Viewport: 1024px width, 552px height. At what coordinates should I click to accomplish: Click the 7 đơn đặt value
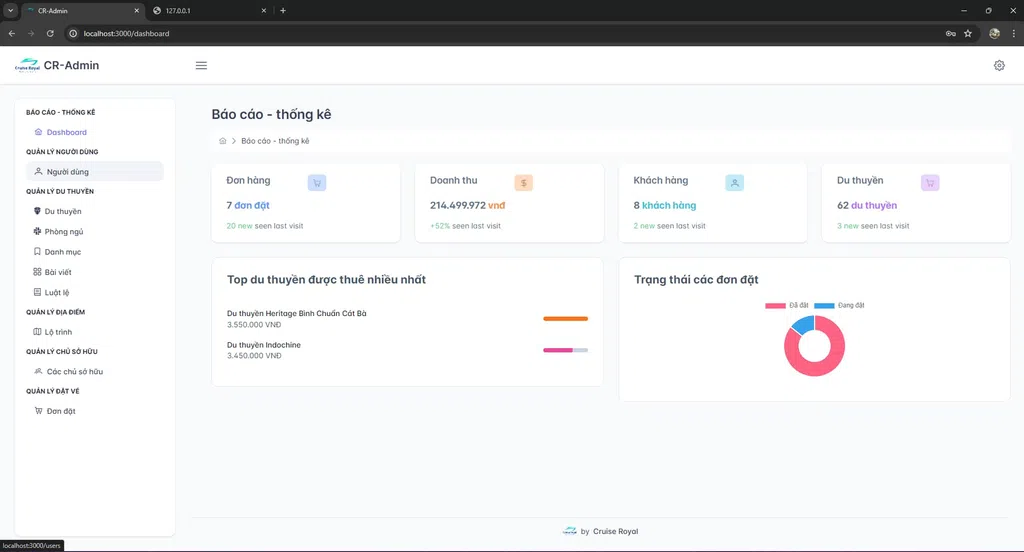[x=248, y=205]
